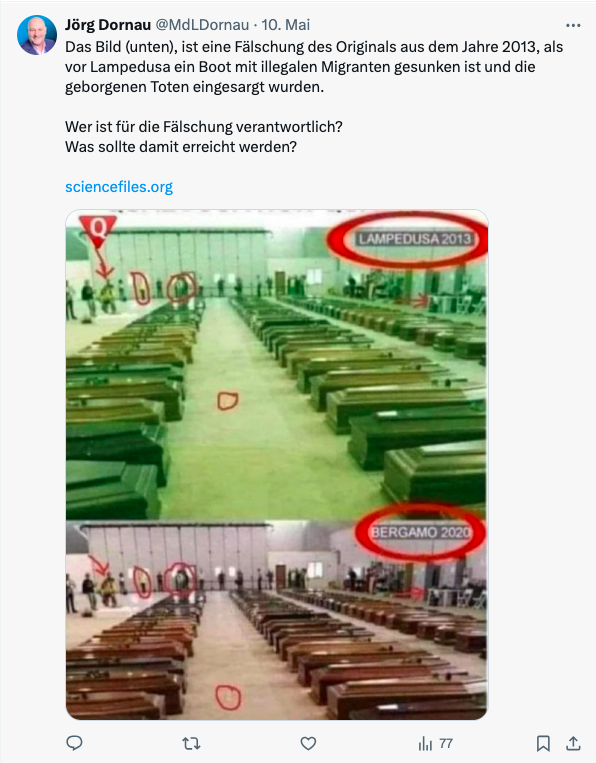Click the red Q triangle logo in image

[x=98, y=228]
